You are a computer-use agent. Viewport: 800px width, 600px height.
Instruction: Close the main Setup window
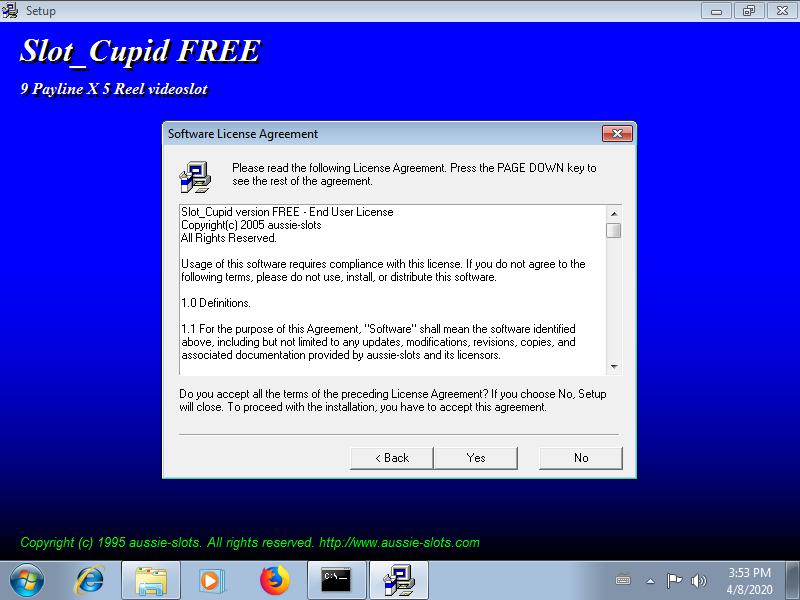(782, 11)
